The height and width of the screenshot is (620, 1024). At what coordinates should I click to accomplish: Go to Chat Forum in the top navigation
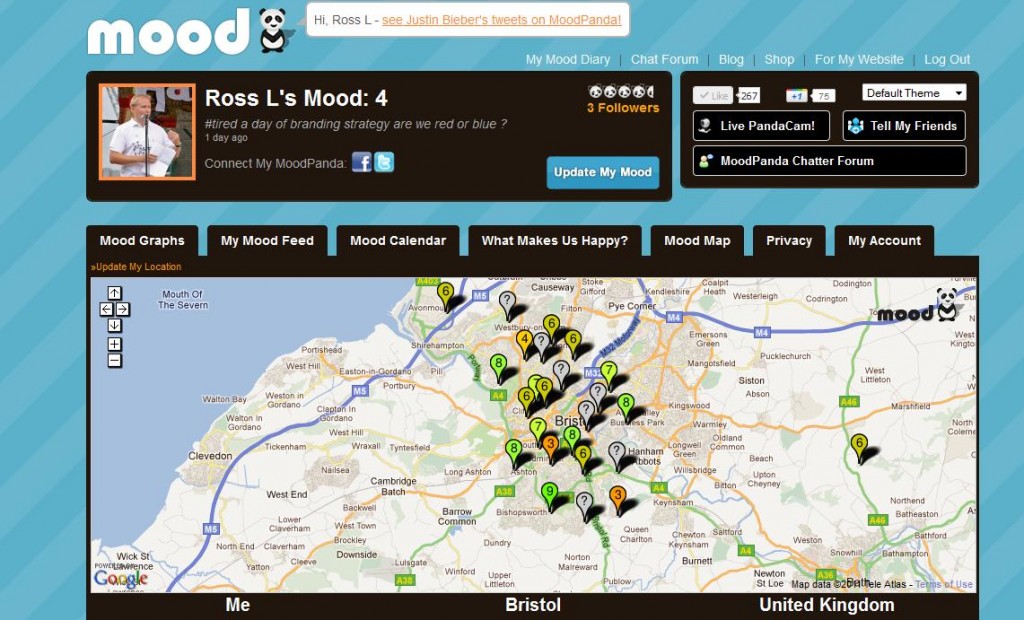pos(664,59)
